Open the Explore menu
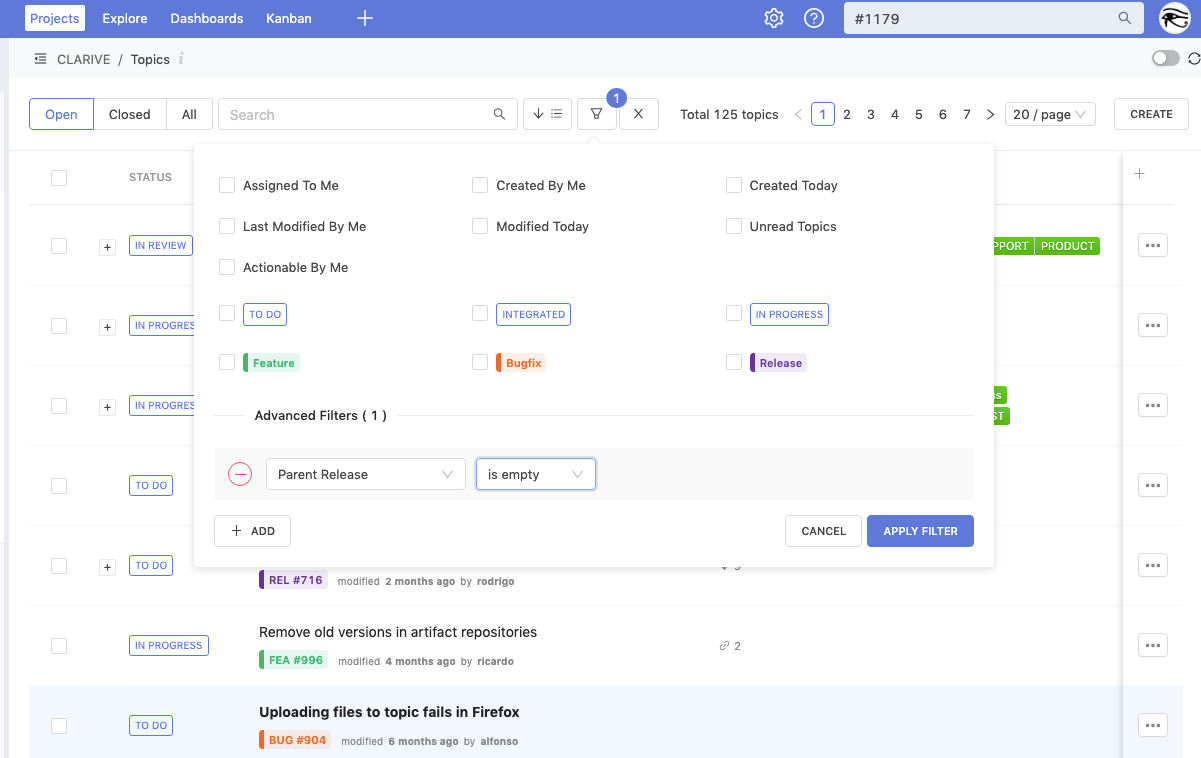Screen dimensions: 1201x758 [x=125, y=18]
